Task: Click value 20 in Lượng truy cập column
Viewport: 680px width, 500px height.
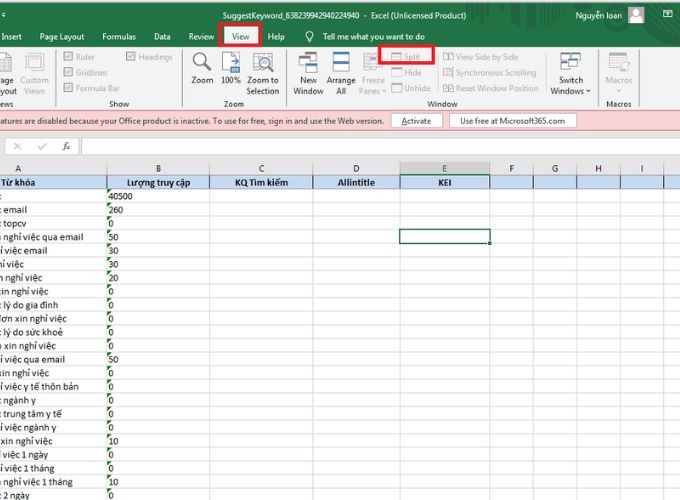Action: click(158, 278)
